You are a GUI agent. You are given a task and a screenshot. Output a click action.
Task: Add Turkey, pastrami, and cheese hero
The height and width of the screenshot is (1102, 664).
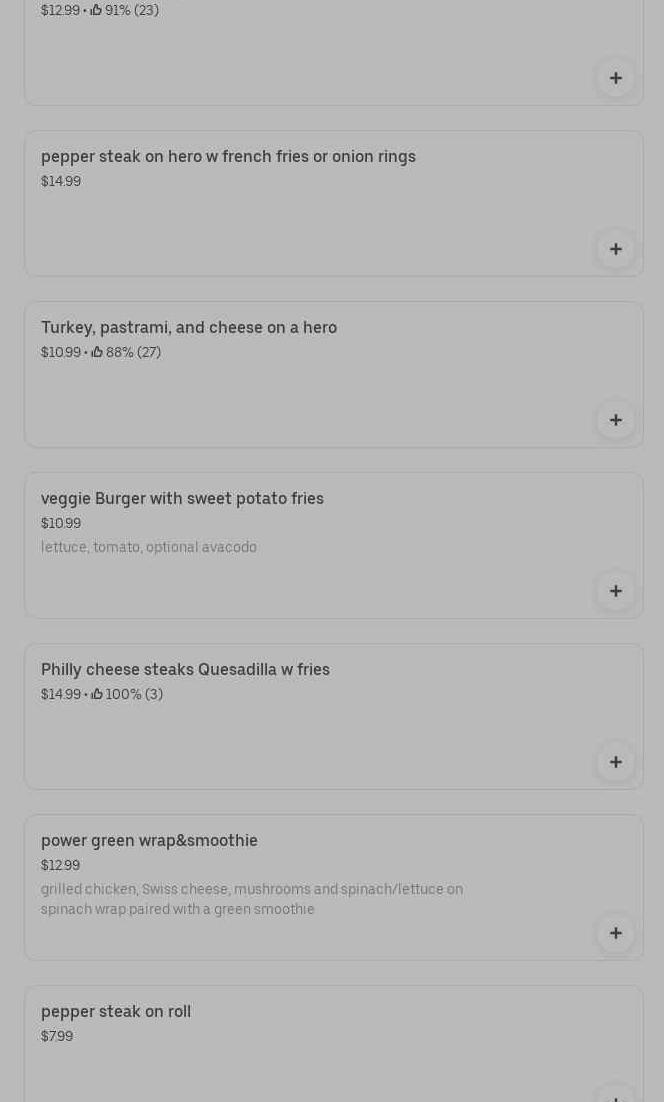615,420
